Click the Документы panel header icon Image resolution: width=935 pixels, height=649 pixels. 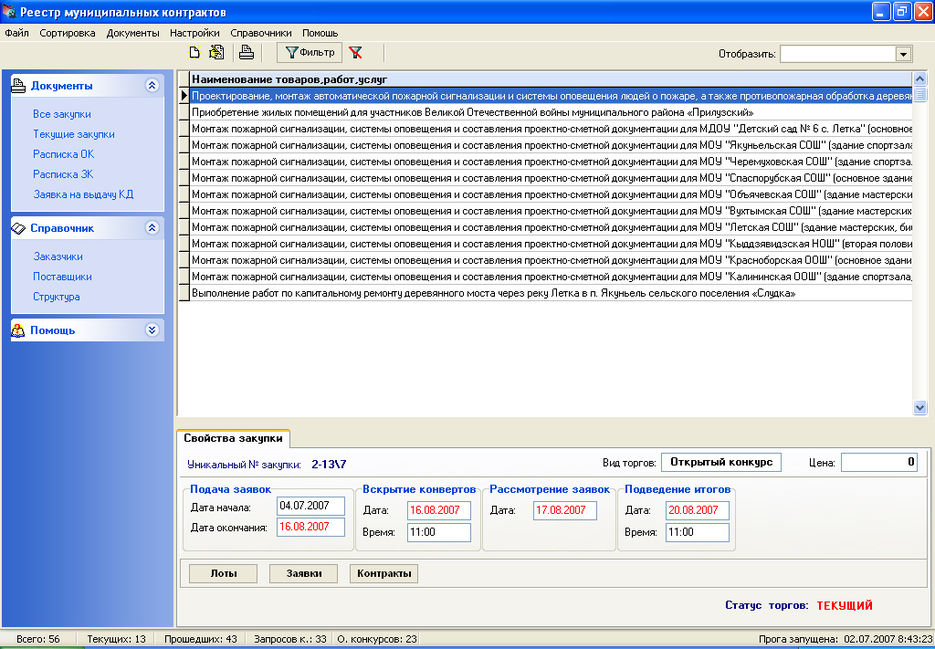(x=18, y=85)
